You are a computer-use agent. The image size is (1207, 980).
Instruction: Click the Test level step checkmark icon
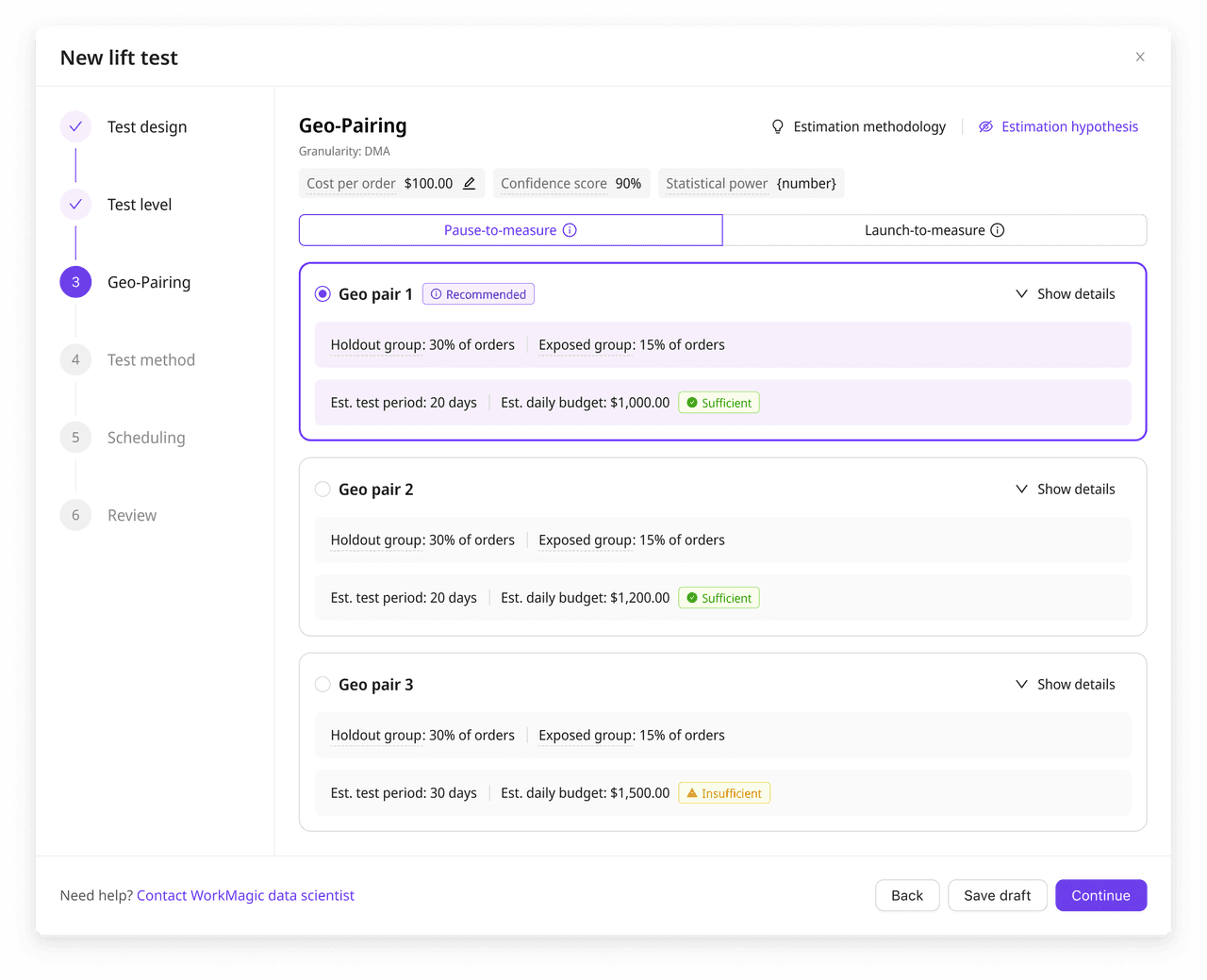point(75,204)
